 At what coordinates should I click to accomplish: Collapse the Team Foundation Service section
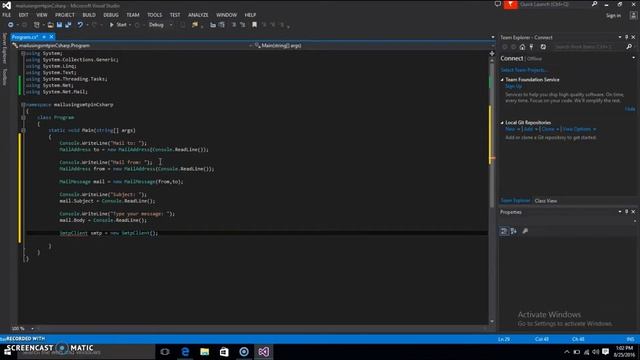point(502,80)
